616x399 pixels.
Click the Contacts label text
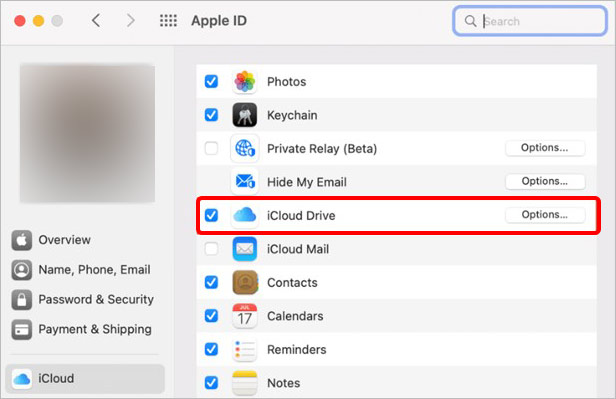pyautogui.click(x=292, y=283)
